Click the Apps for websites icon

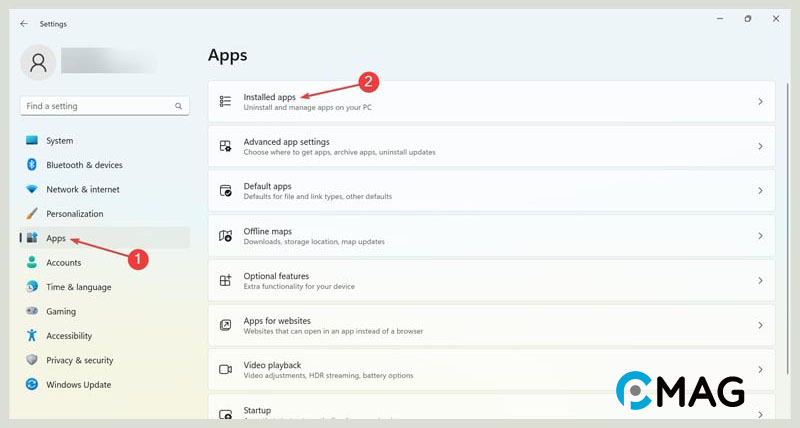pyautogui.click(x=225, y=325)
